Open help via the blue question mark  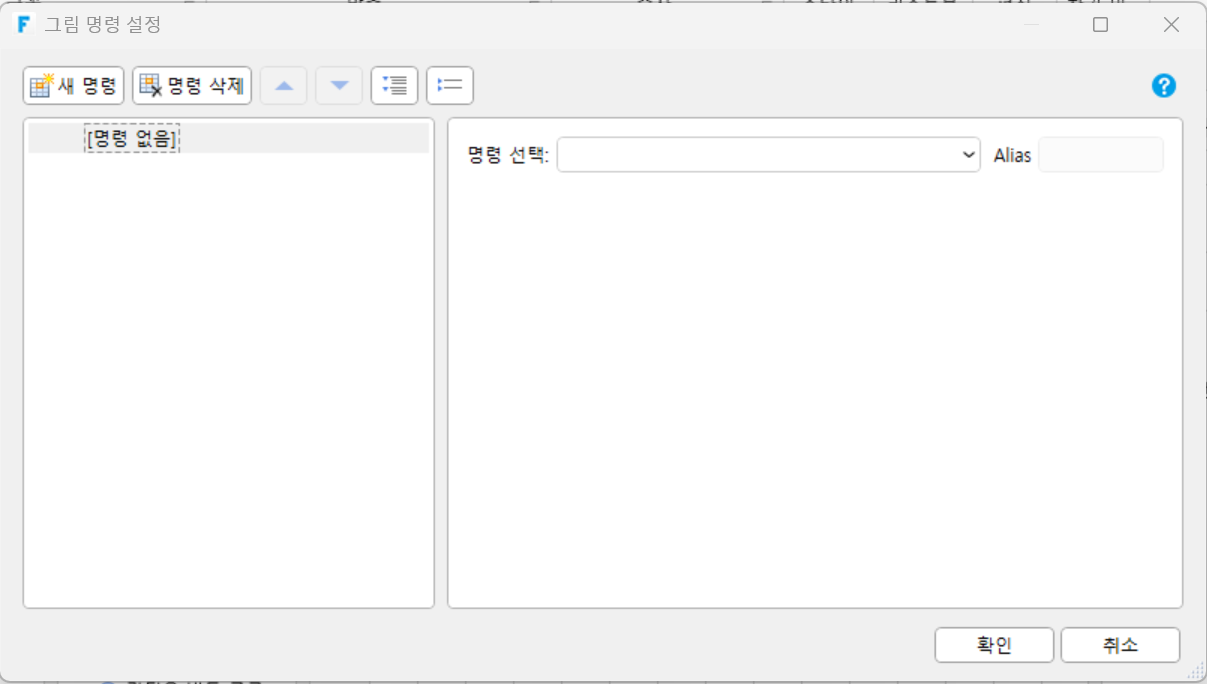tap(1163, 86)
